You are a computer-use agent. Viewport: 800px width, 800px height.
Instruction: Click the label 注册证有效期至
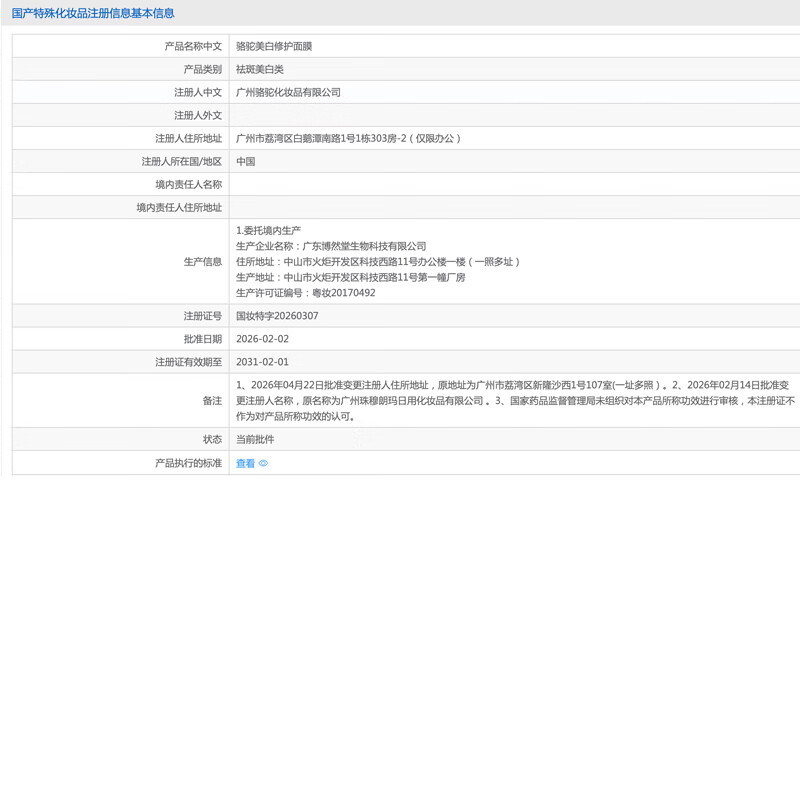(x=189, y=362)
